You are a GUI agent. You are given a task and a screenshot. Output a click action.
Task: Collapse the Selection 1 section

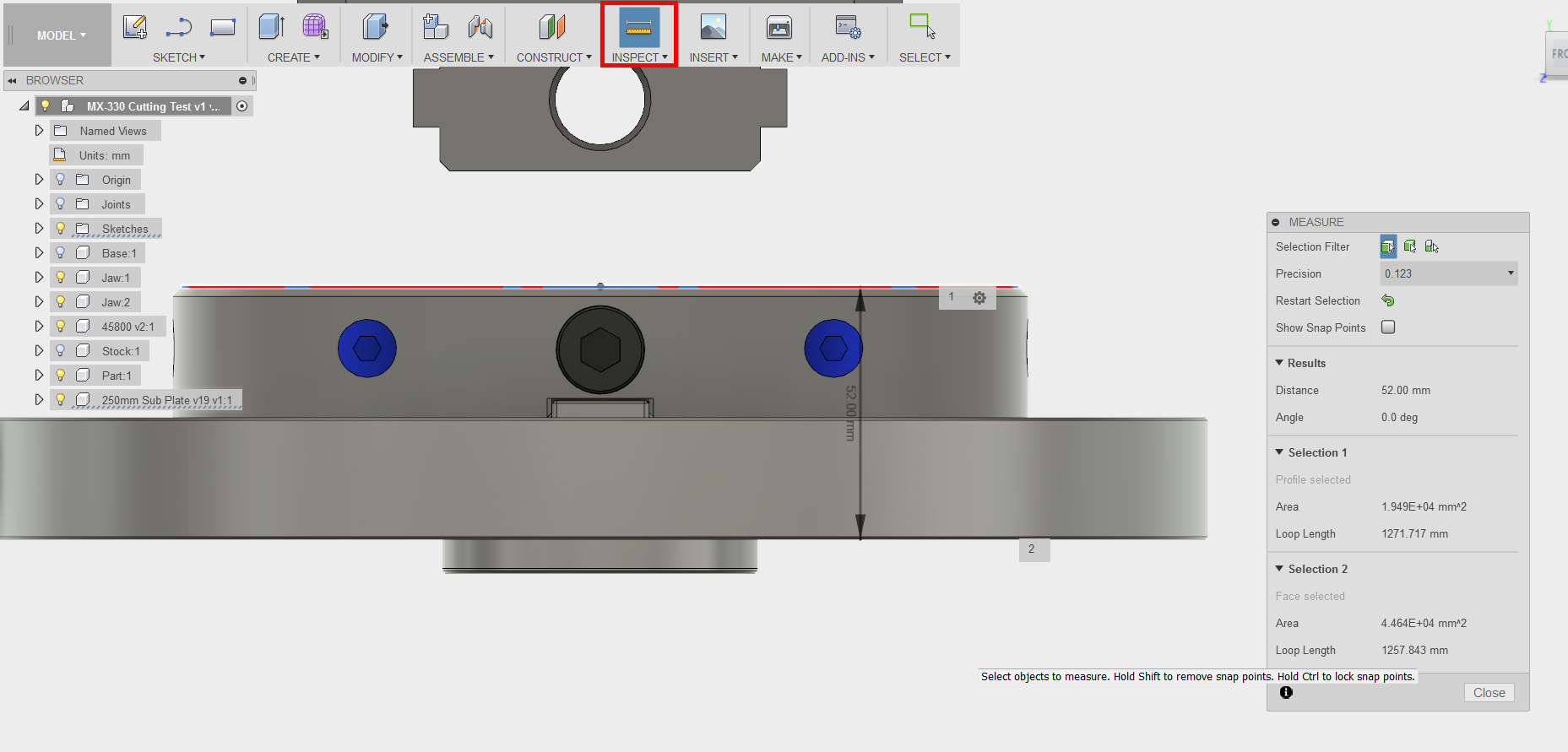pyautogui.click(x=1279, y=452)
